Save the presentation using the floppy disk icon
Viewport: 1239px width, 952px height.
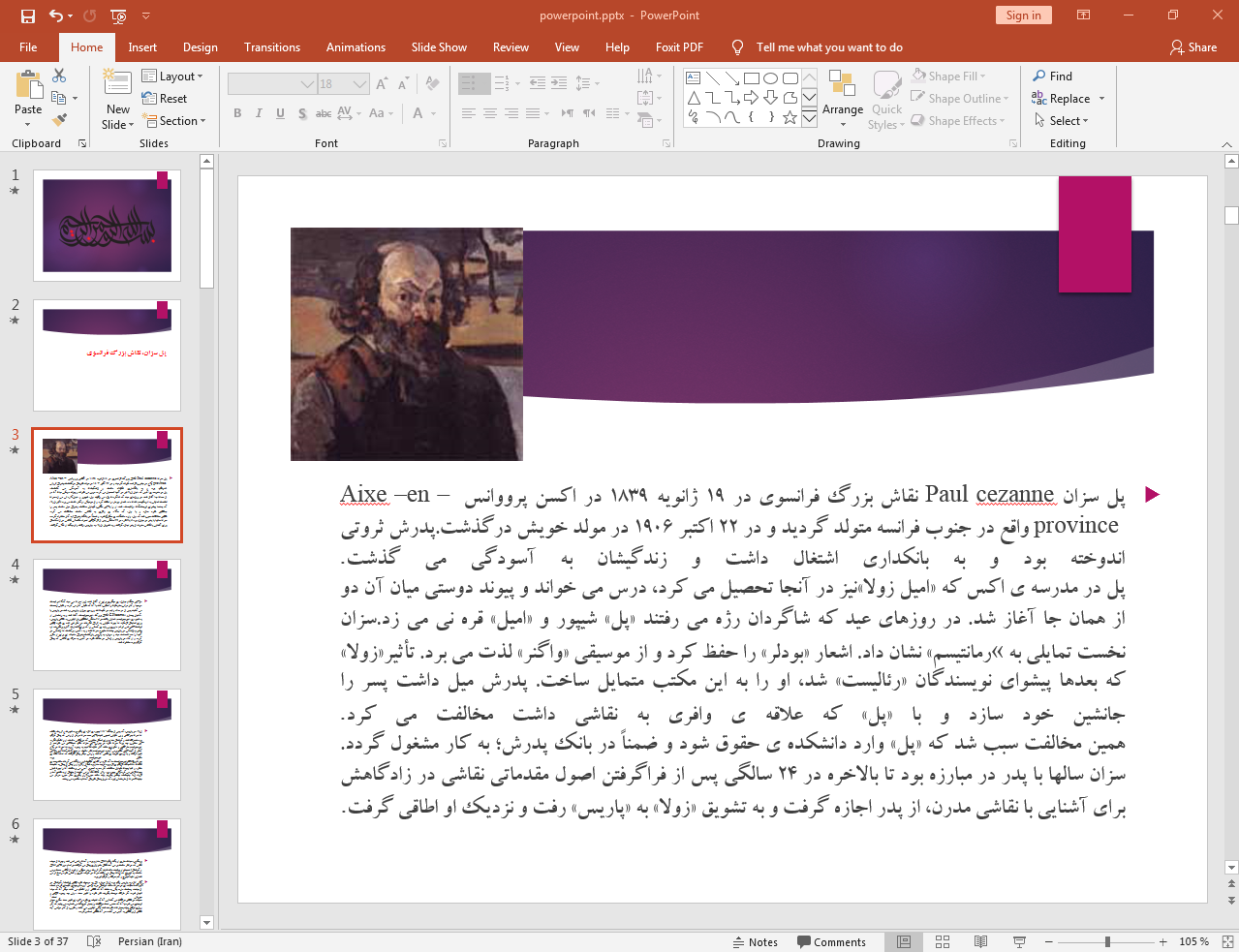click(28, 15)
